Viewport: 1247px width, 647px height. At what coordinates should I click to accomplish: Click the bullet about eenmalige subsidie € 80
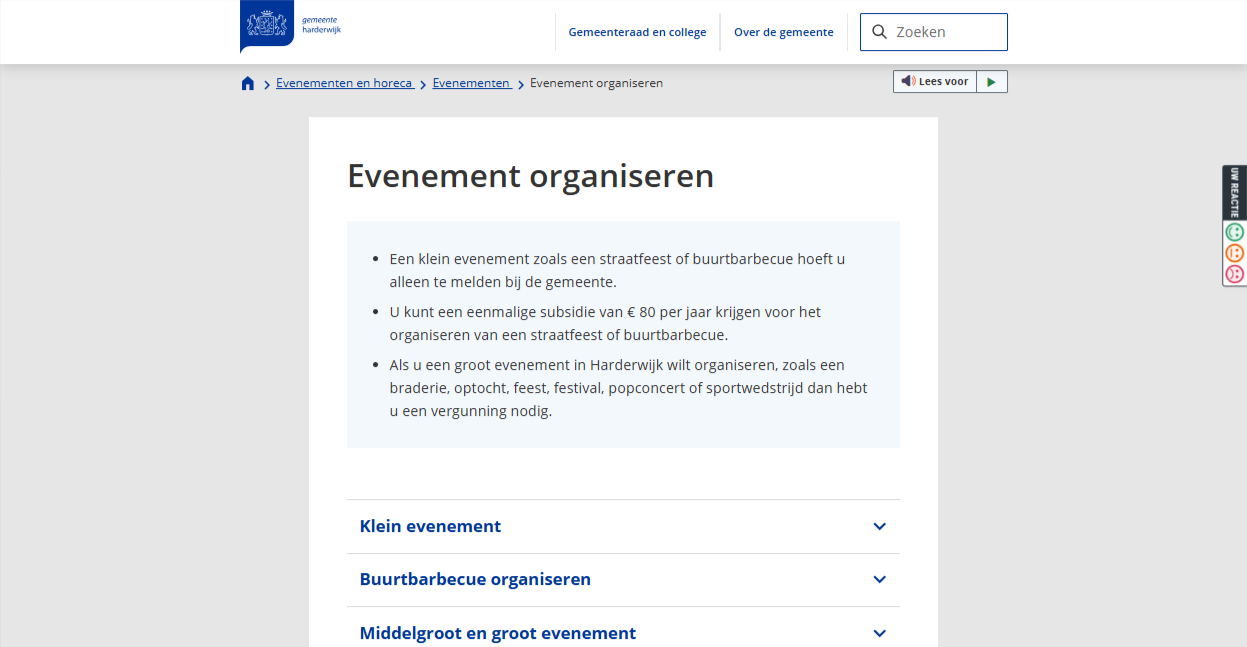[605, 323]
